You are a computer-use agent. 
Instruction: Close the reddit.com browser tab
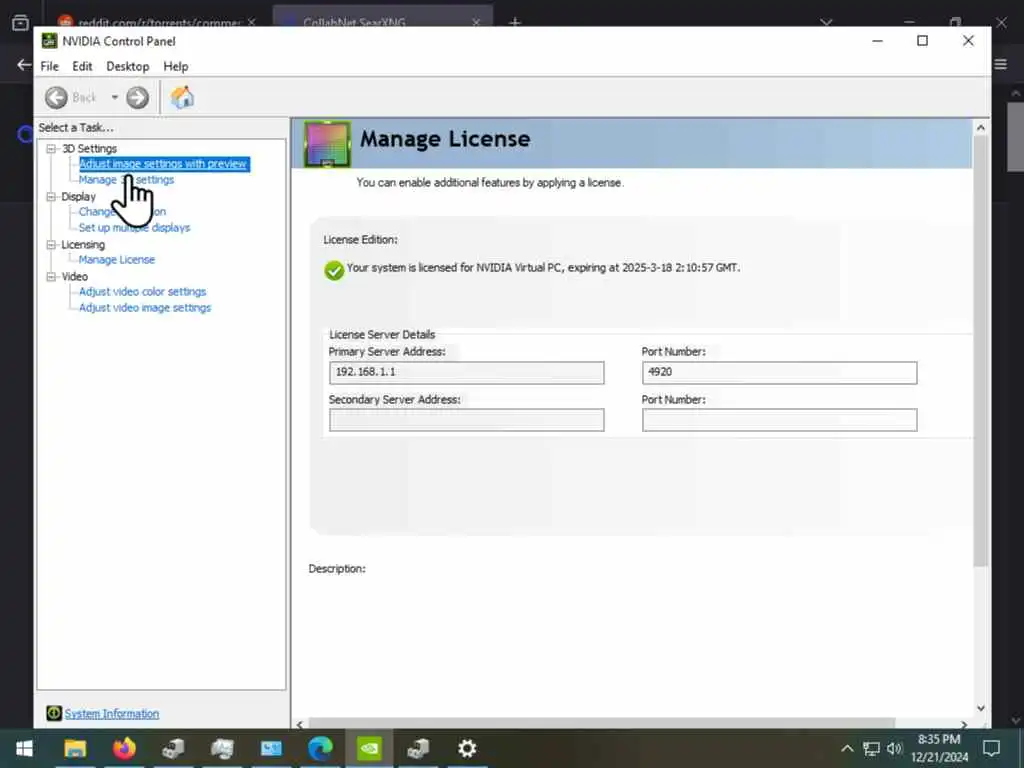pos(251,22)
